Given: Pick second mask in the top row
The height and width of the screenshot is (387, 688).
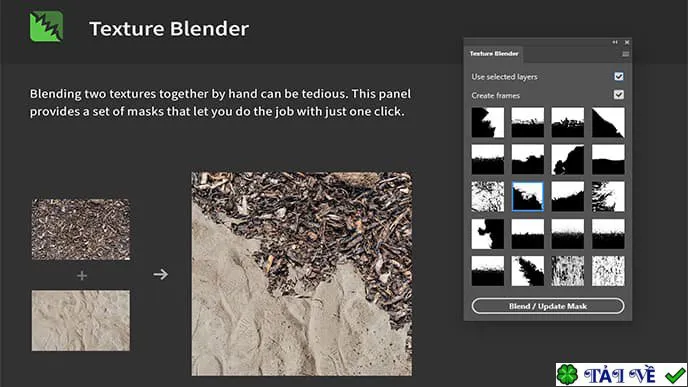Looking at the screenshot, I should (527, 122).
